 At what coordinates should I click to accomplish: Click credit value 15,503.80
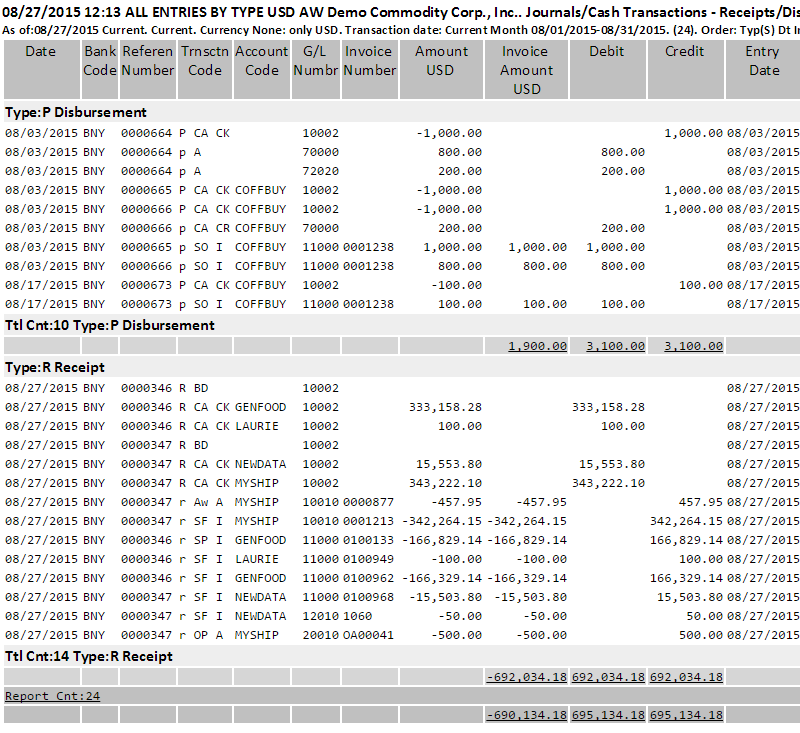[x=690, y=597]
